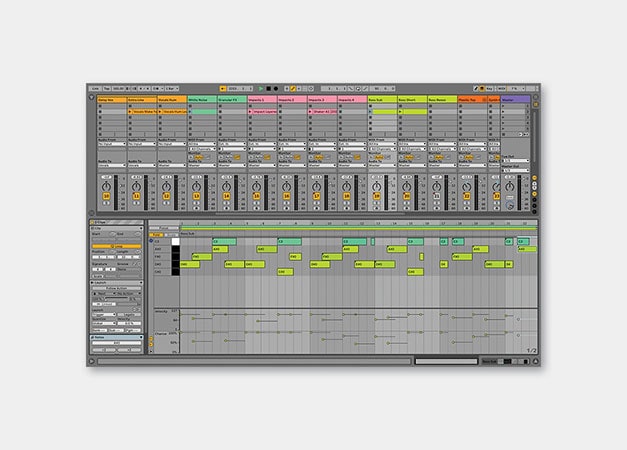Toggle the transport Loop switch icon
Image resolution: width=627 pixels, height=450 pixels.
358,88
